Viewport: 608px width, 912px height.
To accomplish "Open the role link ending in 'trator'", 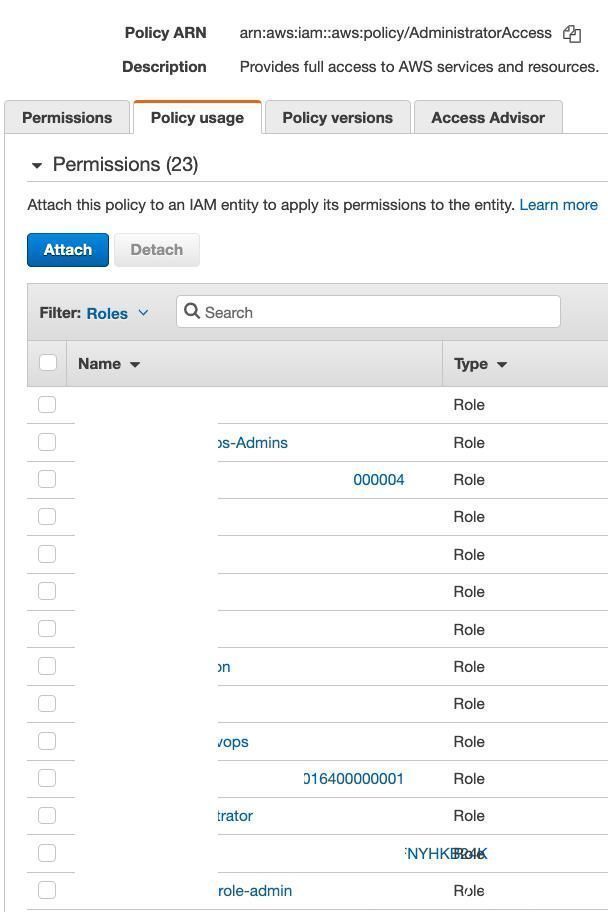I will click(235, 816).
